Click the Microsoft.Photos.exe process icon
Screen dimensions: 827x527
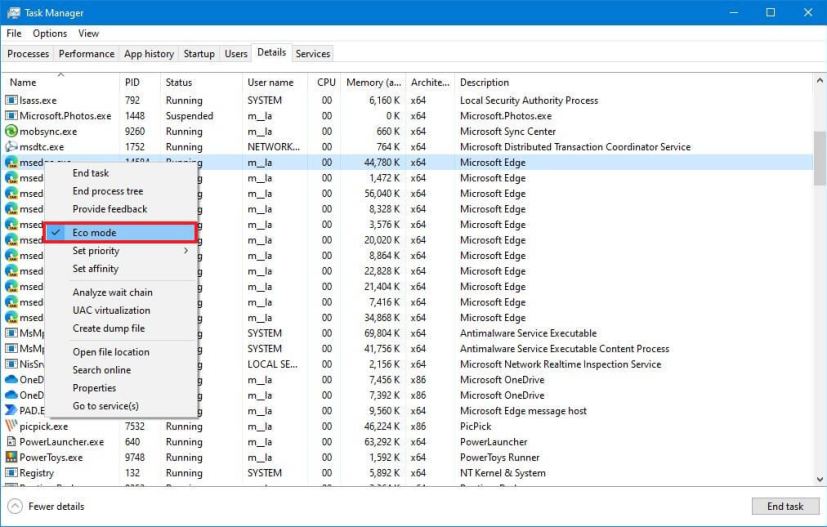(11, 116)
